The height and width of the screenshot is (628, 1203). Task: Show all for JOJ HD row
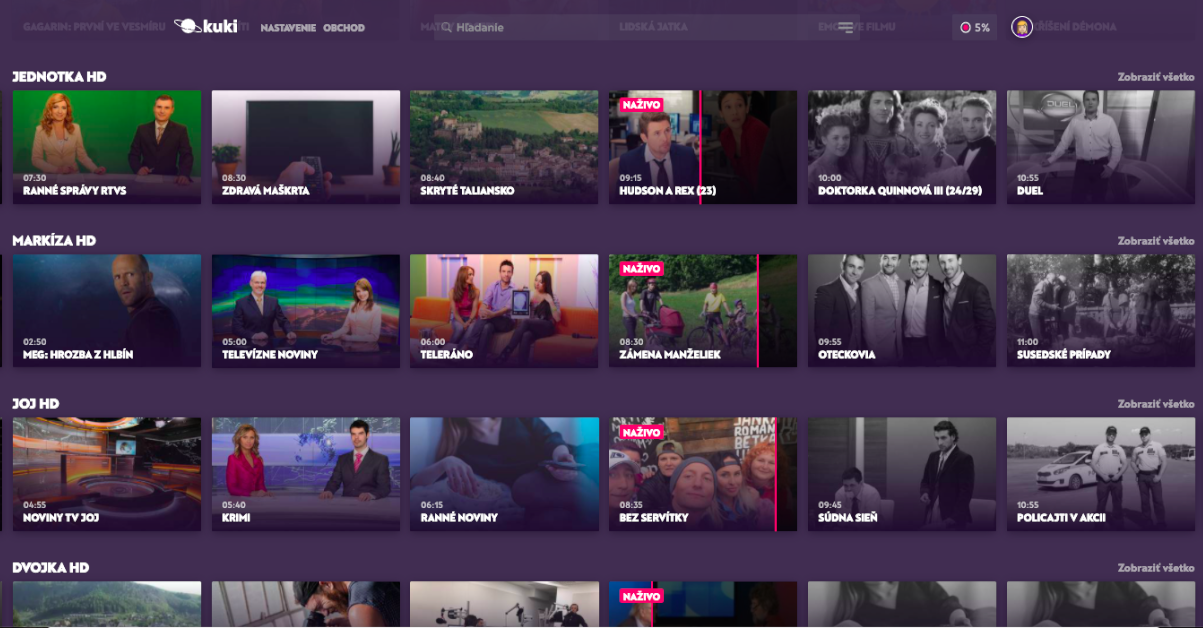coord(1156,404)
